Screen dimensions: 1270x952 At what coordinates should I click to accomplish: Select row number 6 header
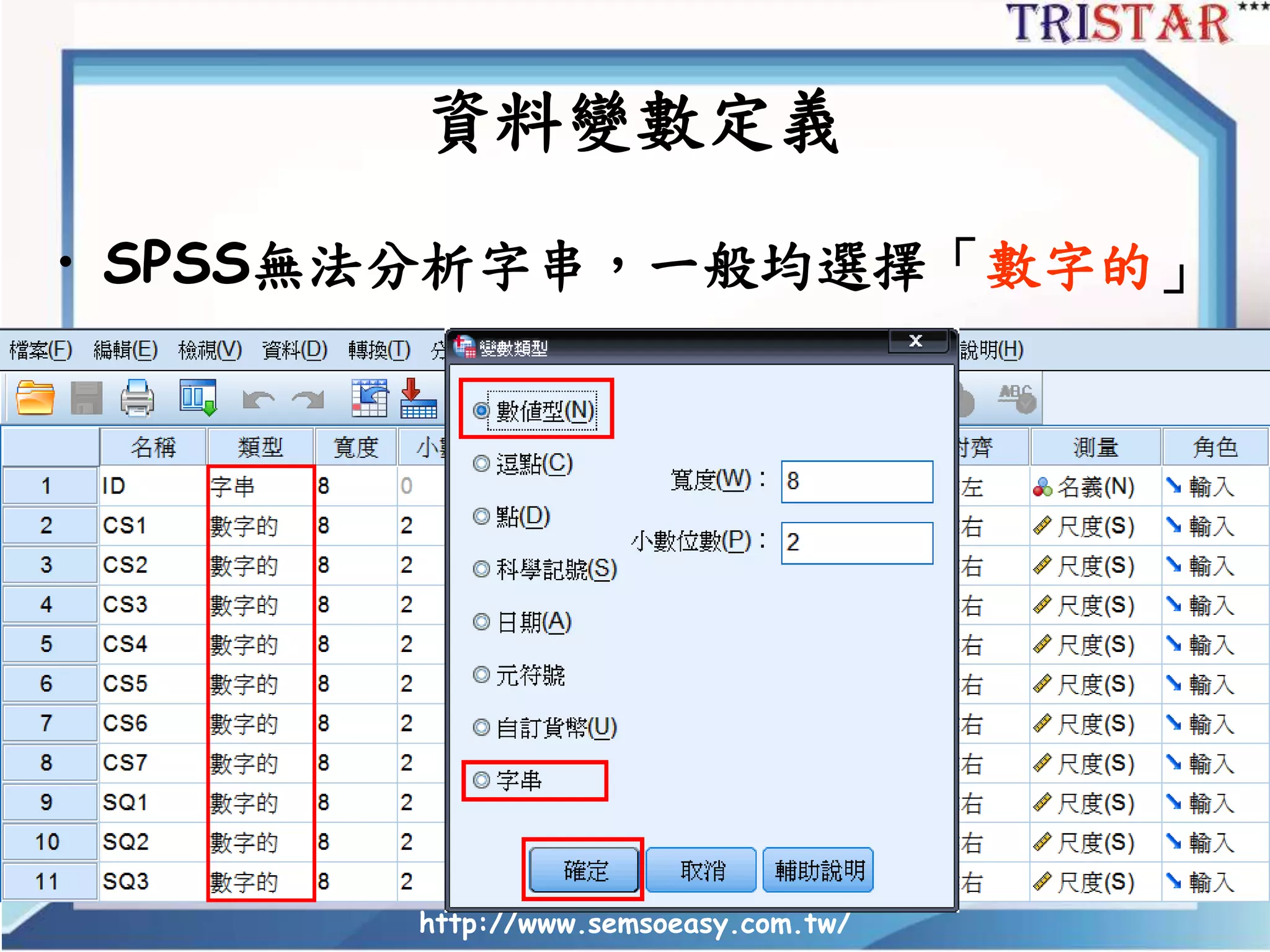pos(50,684)
